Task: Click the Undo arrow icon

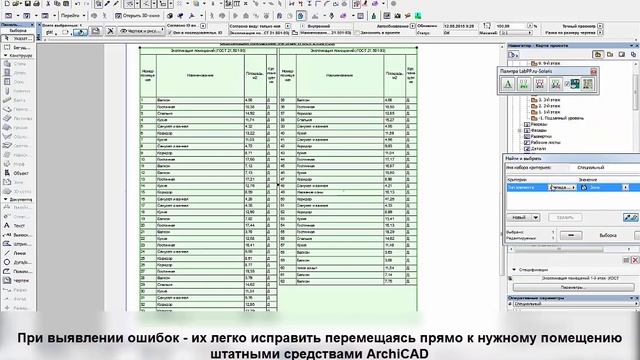Action: coord(78,3)
